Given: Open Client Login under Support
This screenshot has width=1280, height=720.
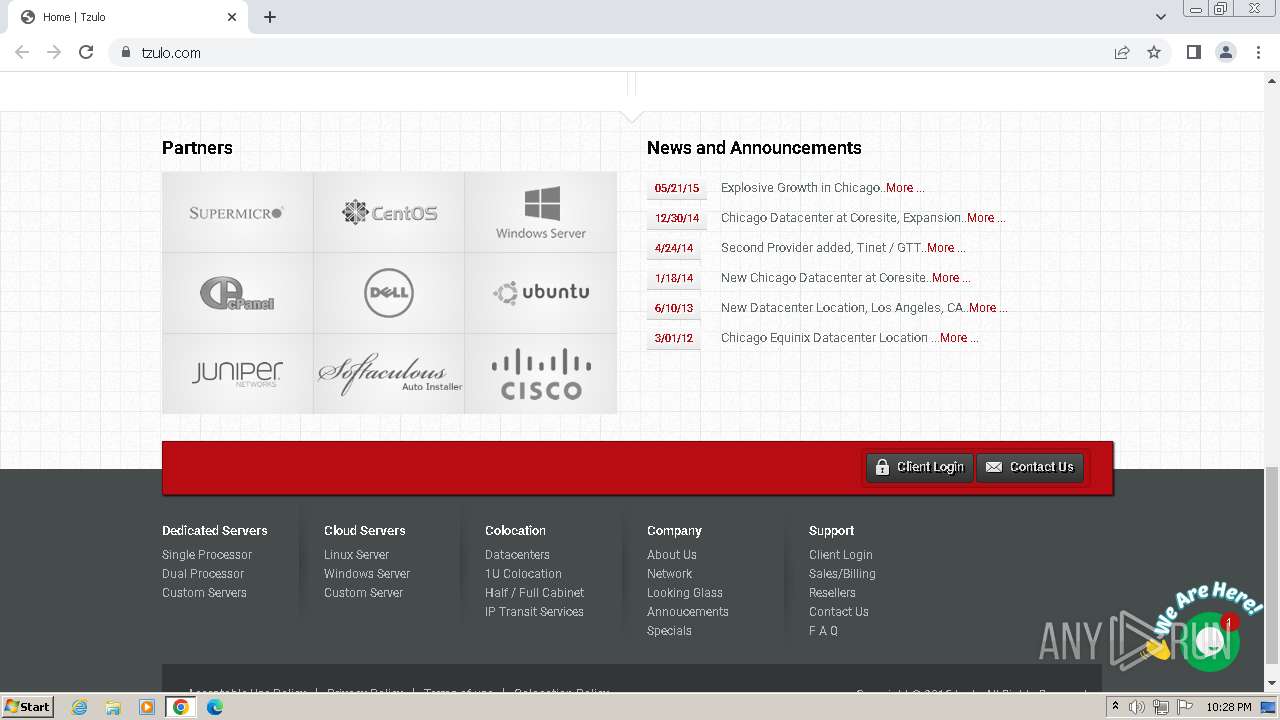Looking at the screenshot, I should point(841,555).
